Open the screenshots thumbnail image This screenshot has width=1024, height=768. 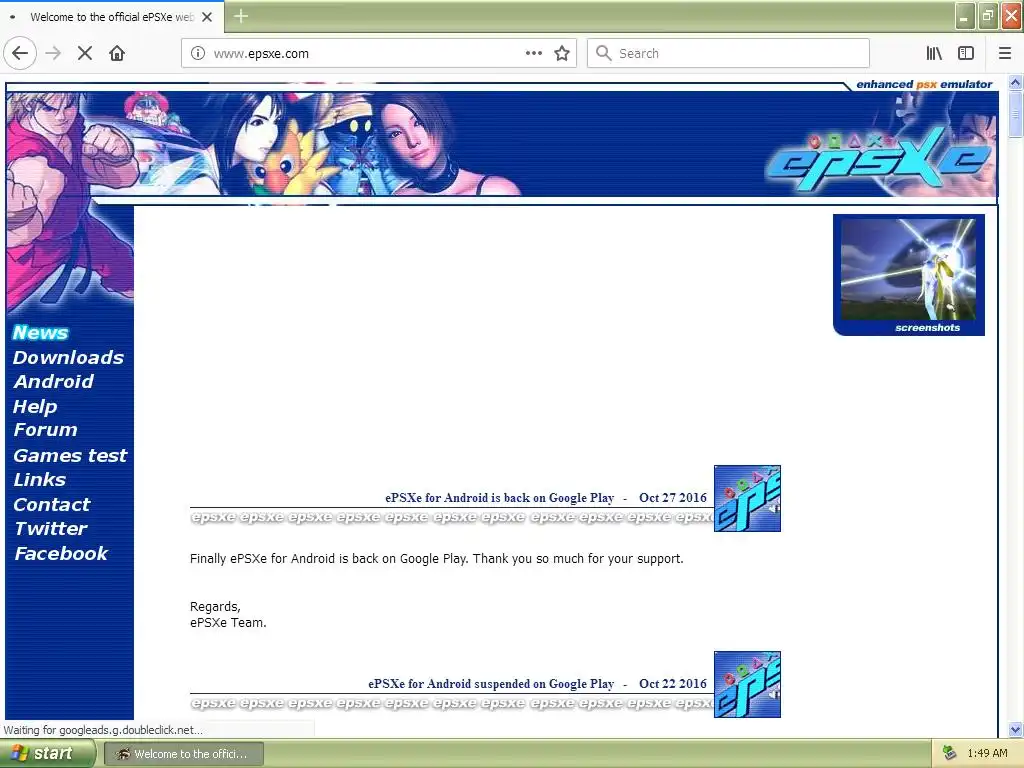(x=908, y=275)
